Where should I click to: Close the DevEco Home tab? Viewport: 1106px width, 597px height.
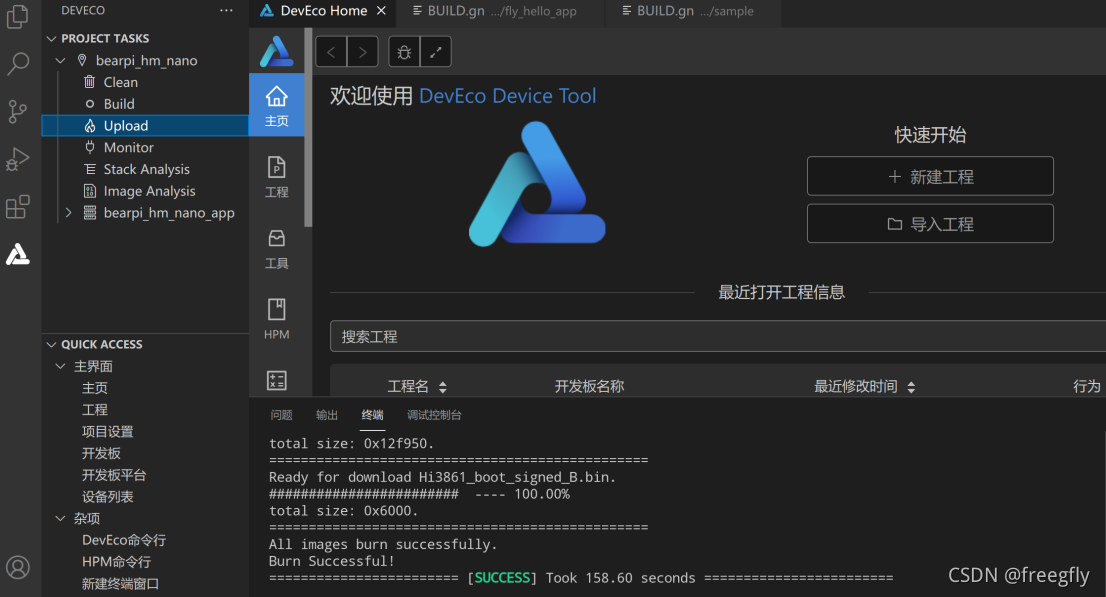coord(381,11)
